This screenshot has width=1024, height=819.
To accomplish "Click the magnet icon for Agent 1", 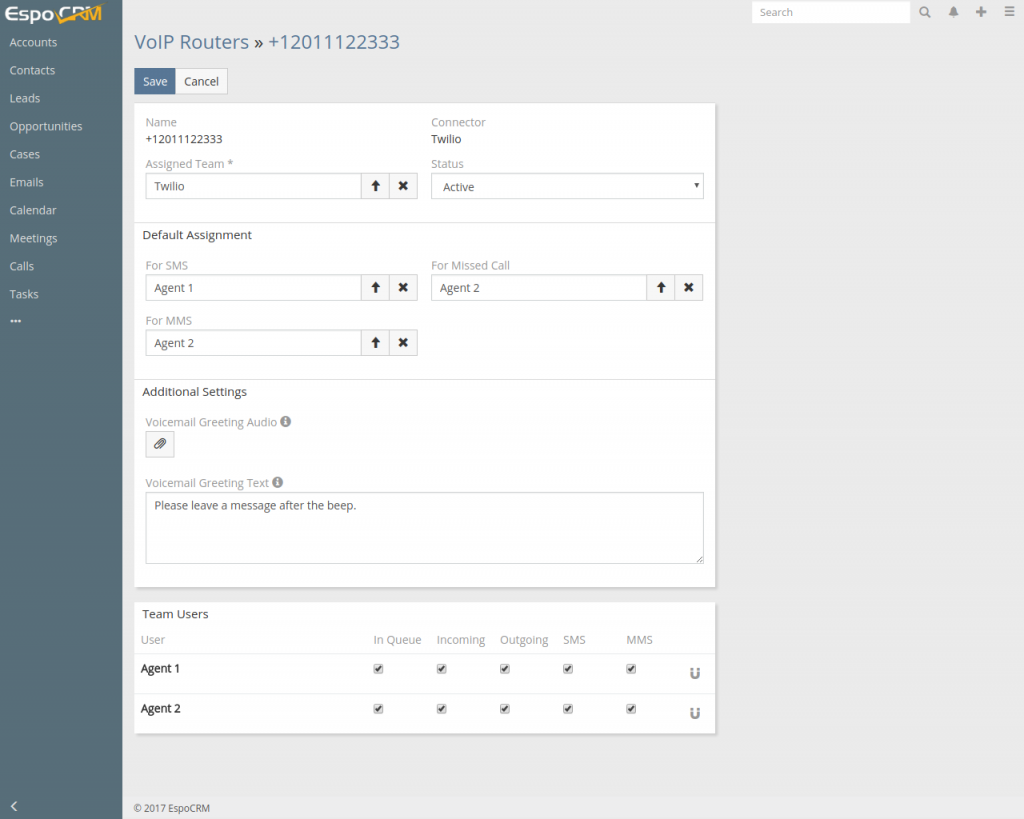I will 695,673.
